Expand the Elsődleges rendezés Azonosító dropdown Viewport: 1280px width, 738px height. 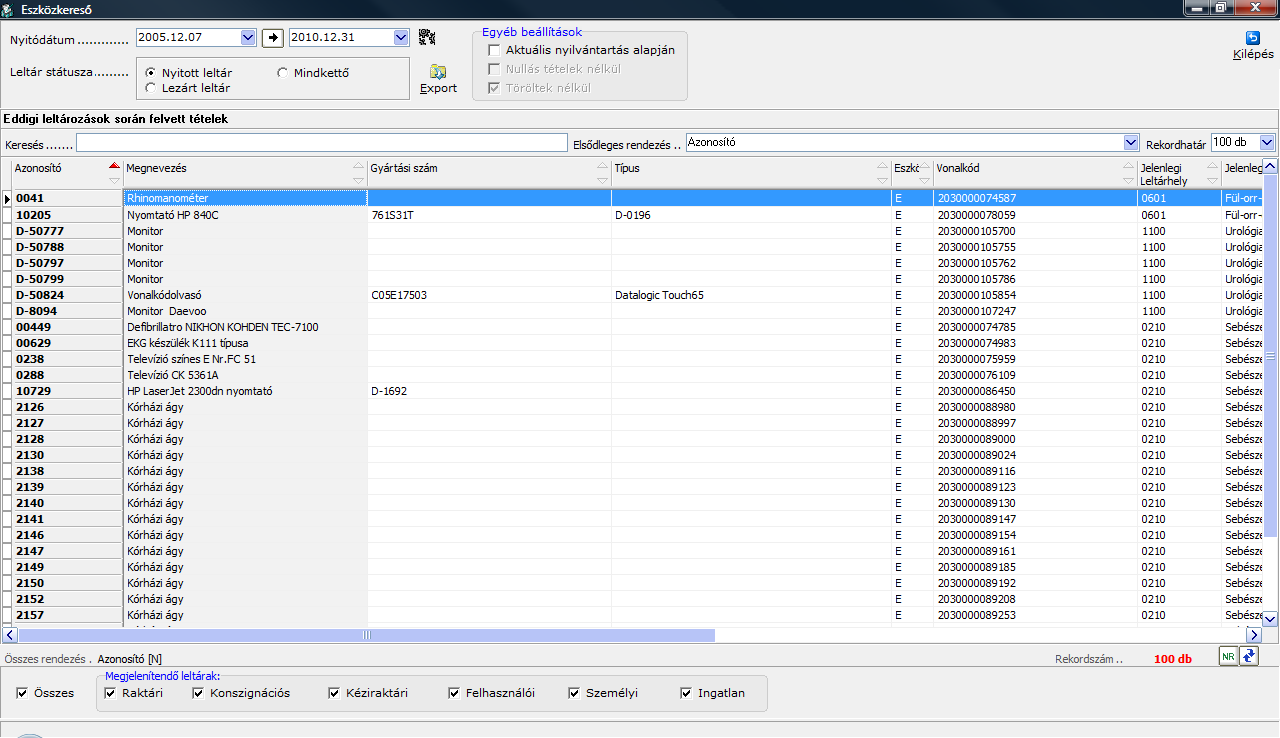point(1131,143)
